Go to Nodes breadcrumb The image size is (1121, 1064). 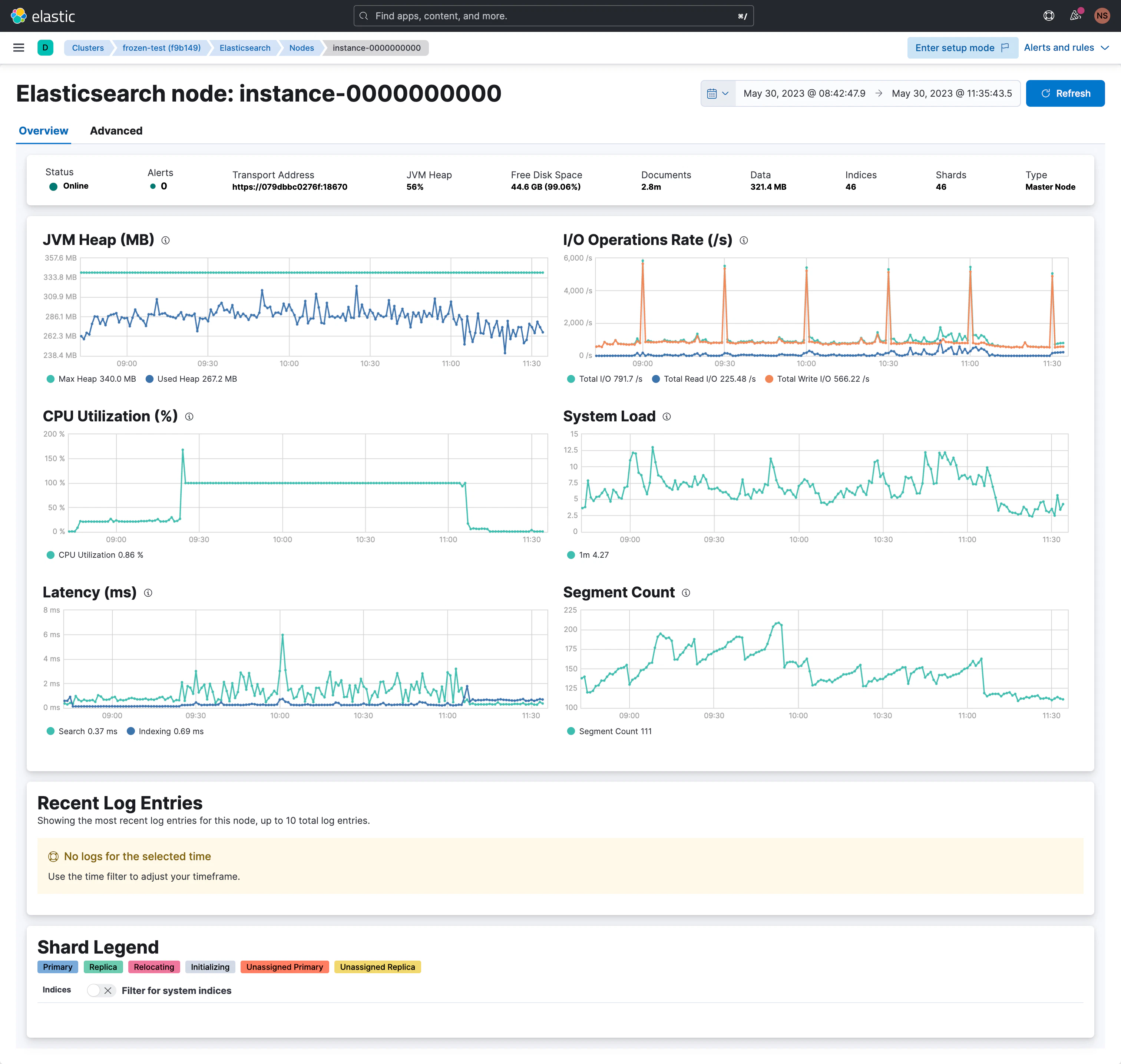(x=302, y=48)
